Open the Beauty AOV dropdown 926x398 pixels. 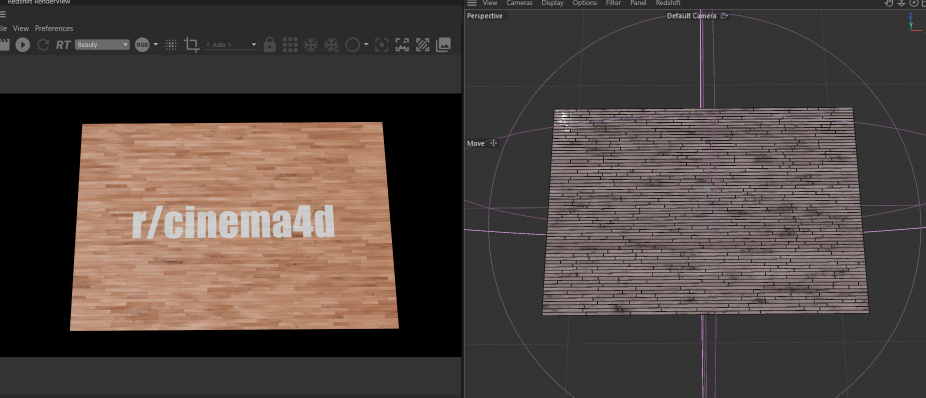tap(102, 45)
